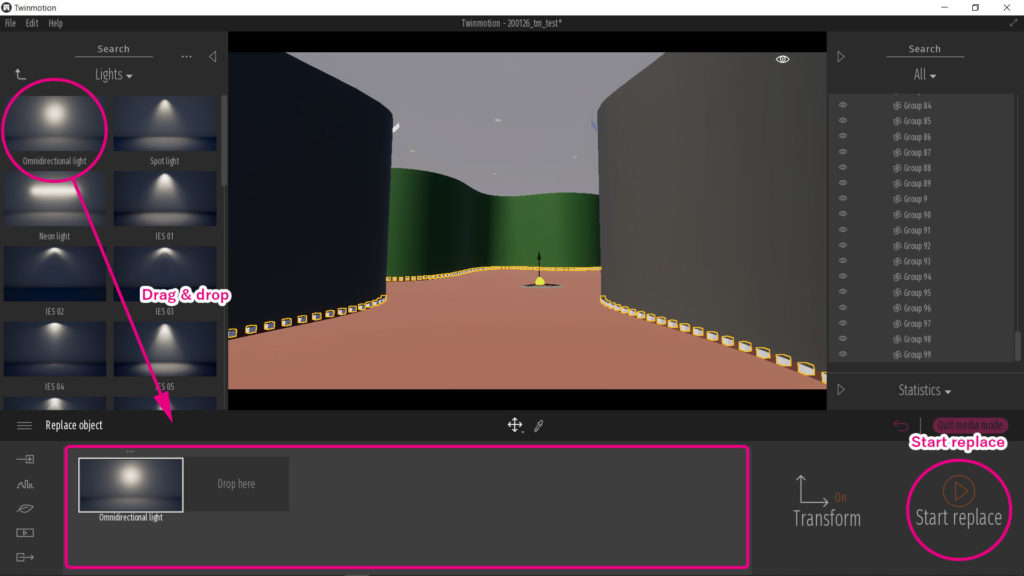Open the Edit menu
This screenshot has height=576, width=1024.
pos(31,23)
